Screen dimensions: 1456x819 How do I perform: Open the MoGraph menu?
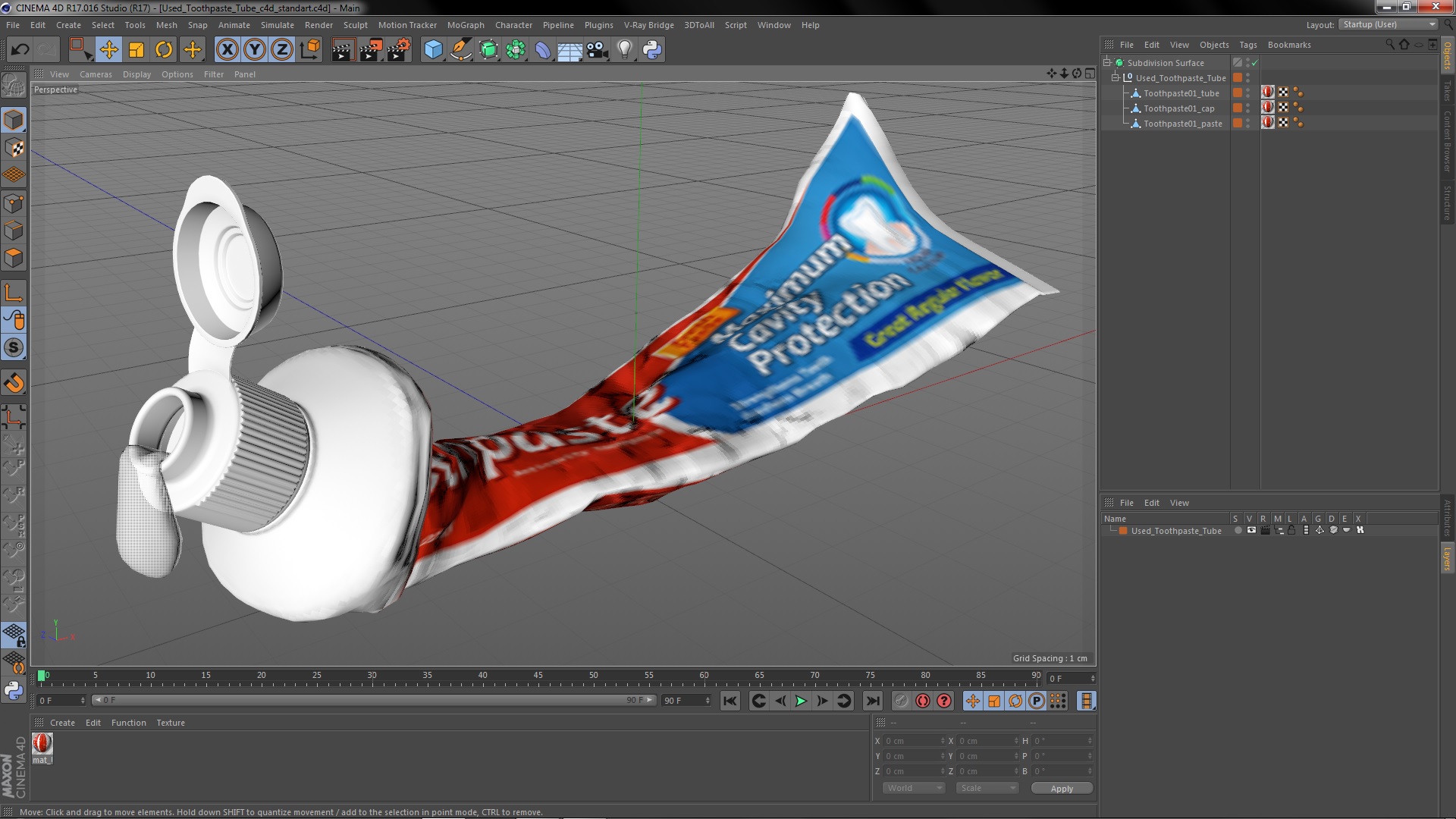tap(466, 25)
